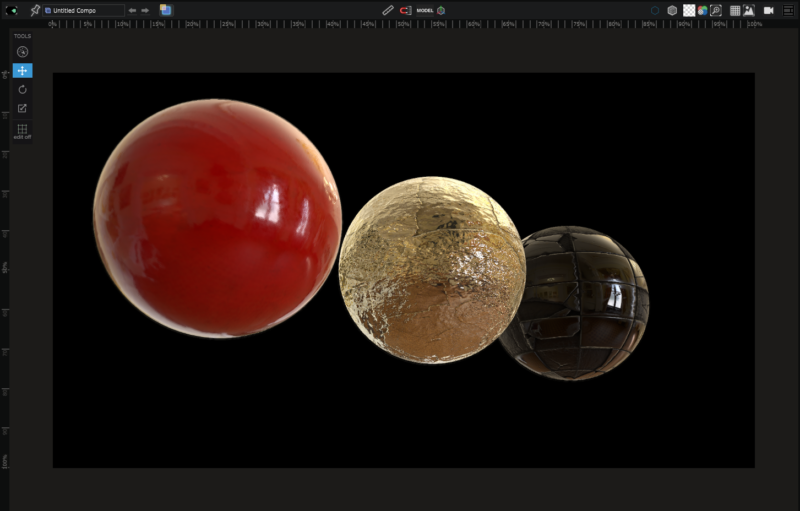Toggle the grid 'edit off' button
The width and height of the screenshot is (800, 511).
pos(22,130)
